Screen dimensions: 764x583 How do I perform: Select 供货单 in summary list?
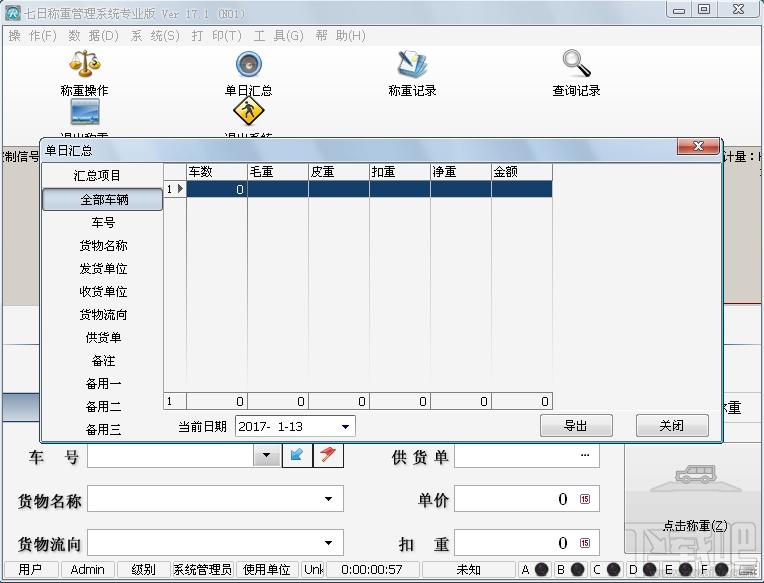[103, 338]
